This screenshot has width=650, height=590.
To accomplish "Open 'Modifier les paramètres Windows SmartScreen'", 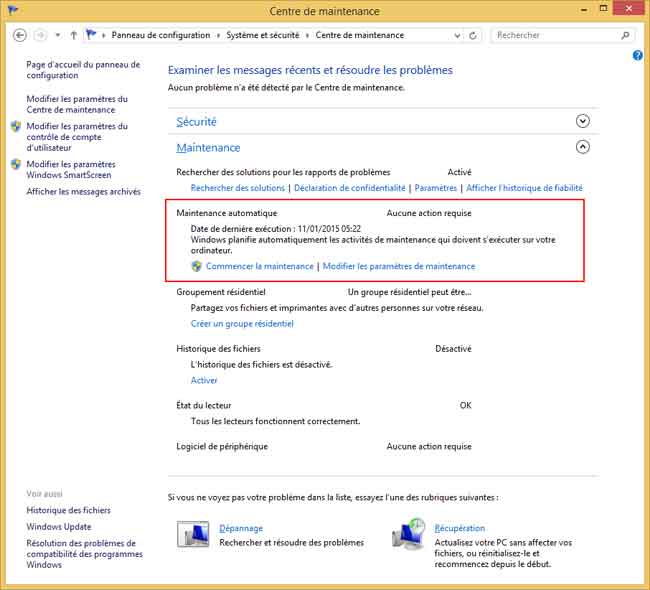I will tap(71, 169).
